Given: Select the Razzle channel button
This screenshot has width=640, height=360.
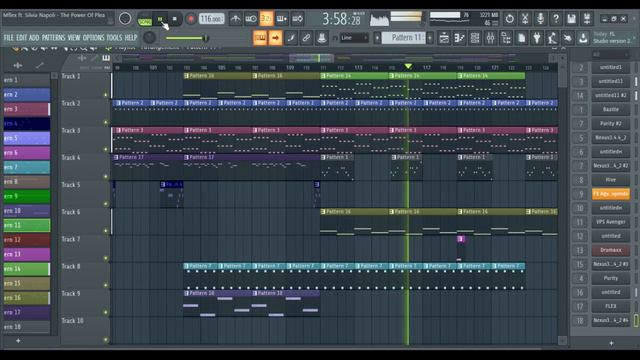Looking at the screenshot, I should tap(611, 109).
